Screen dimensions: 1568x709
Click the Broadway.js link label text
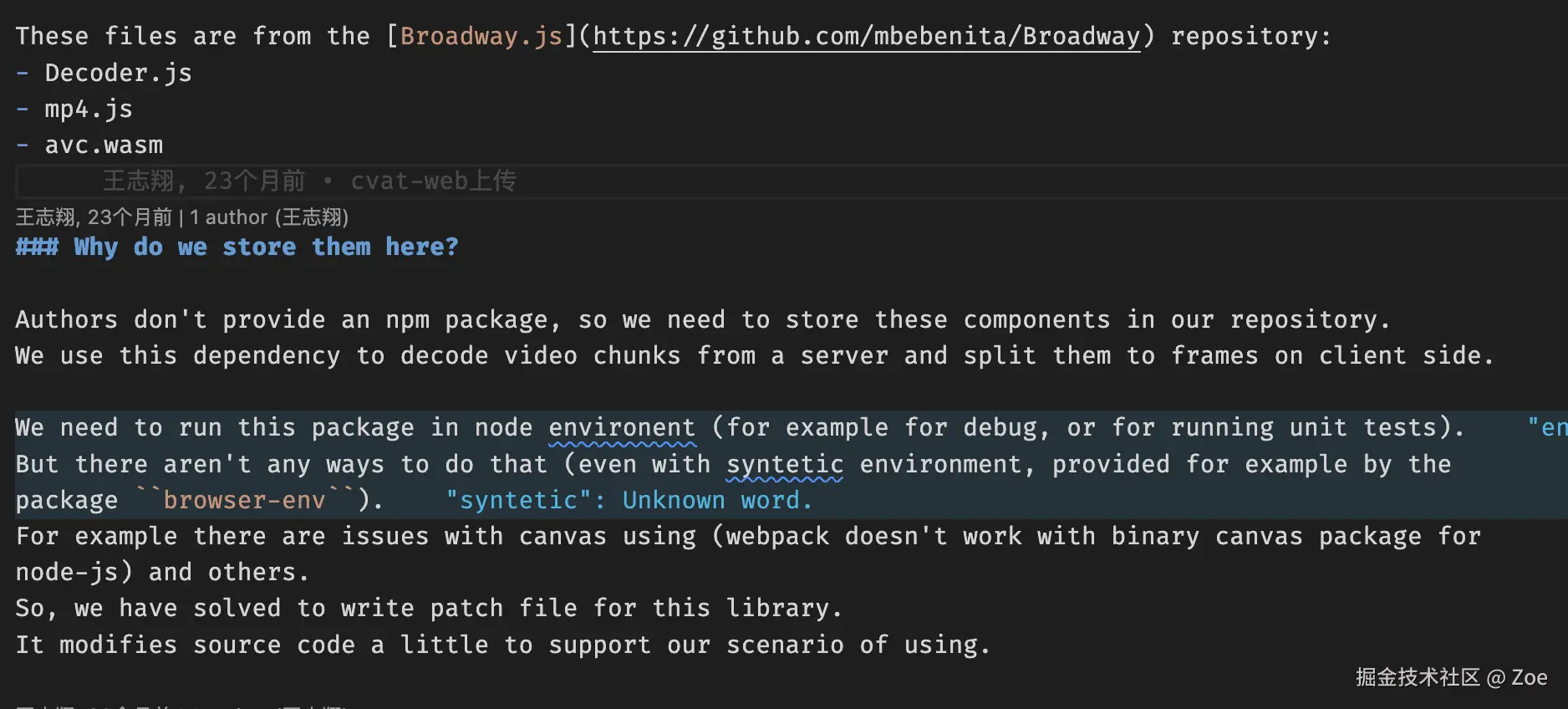point(481,36)
